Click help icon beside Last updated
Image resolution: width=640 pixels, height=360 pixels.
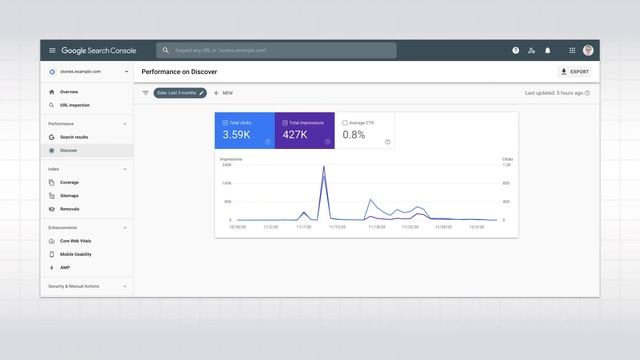(587, 93)
